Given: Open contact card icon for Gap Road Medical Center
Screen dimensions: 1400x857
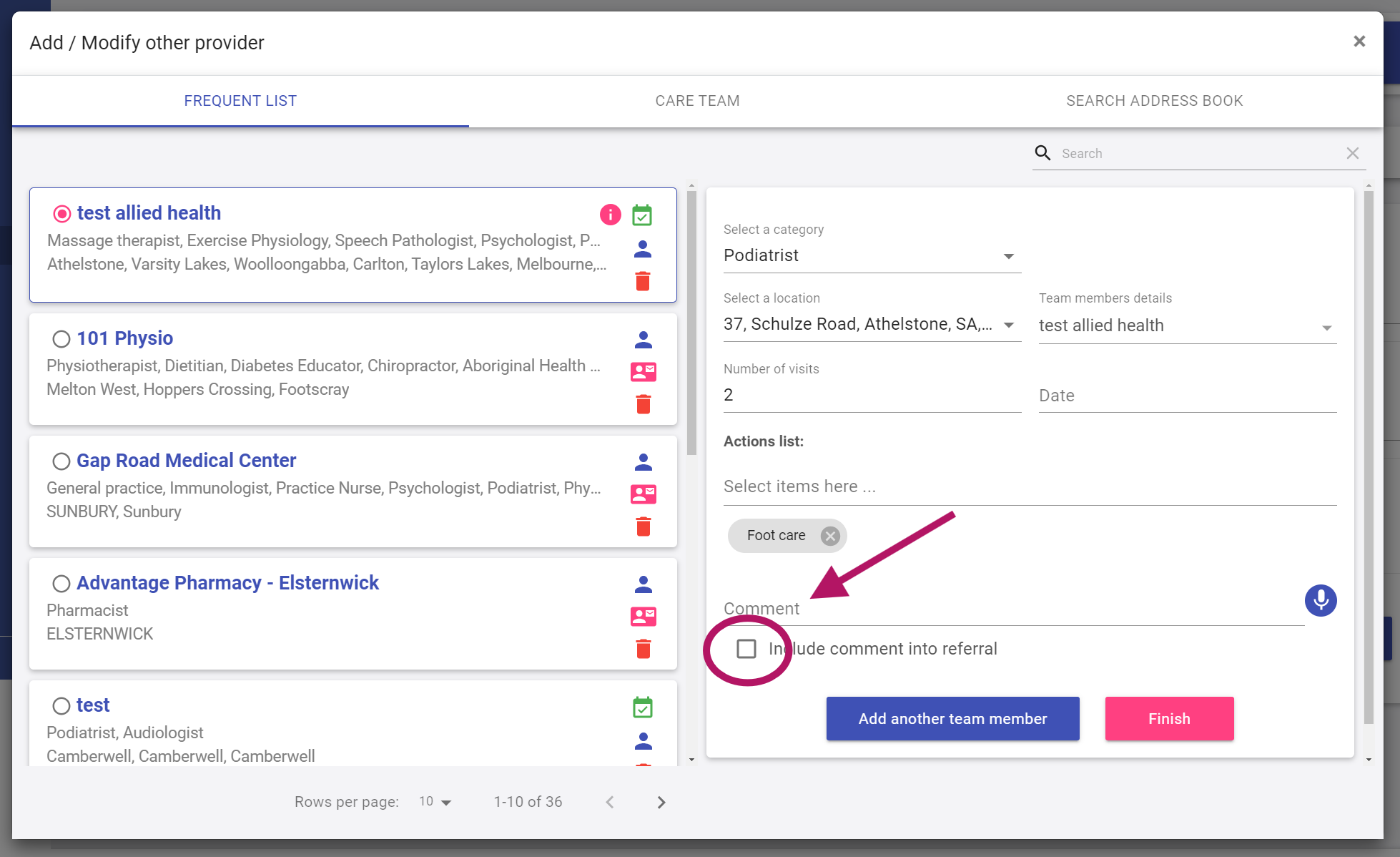Looking at the screenshot, I should click(643, 494).
